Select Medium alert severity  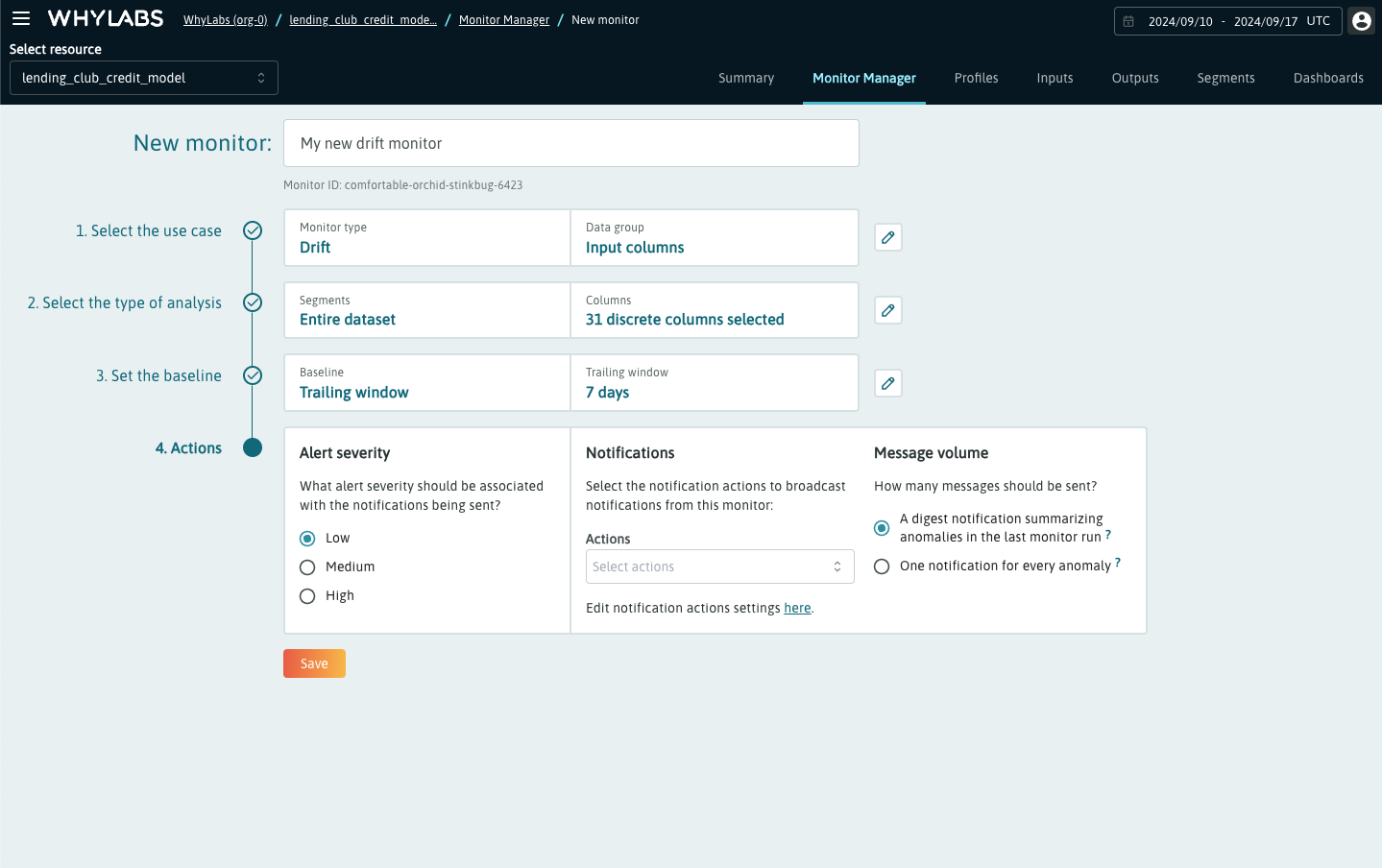[307, 567]
